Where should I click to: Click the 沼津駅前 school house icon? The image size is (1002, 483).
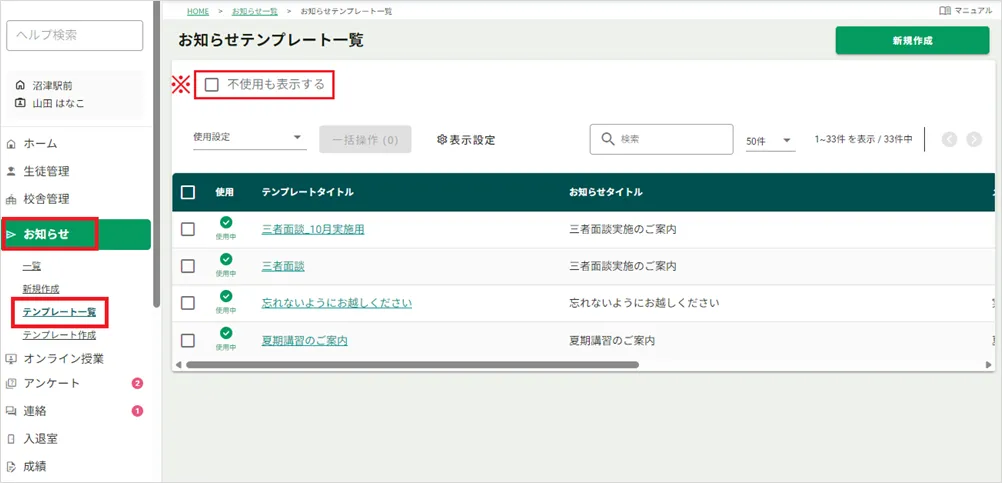[x=20, y=85]
